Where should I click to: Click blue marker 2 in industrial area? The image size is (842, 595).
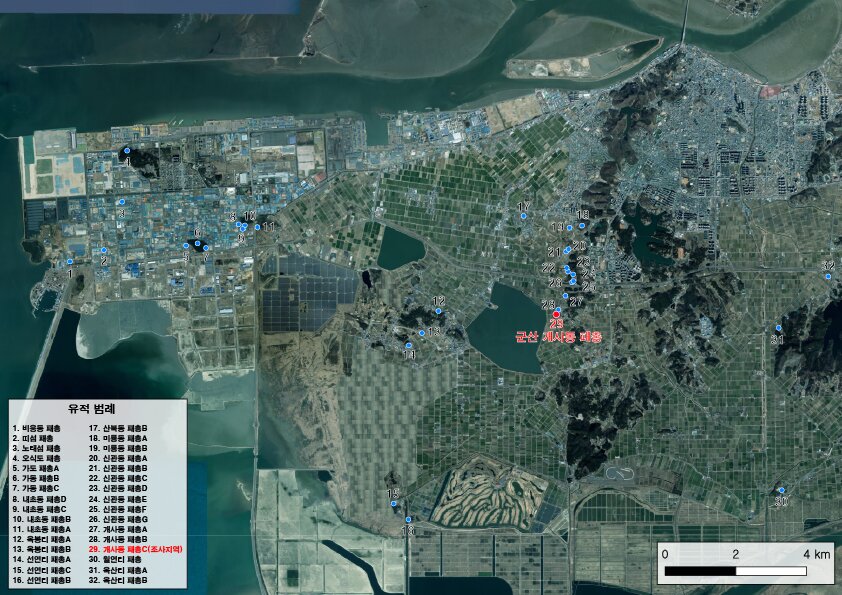click(x=103, y=250)
